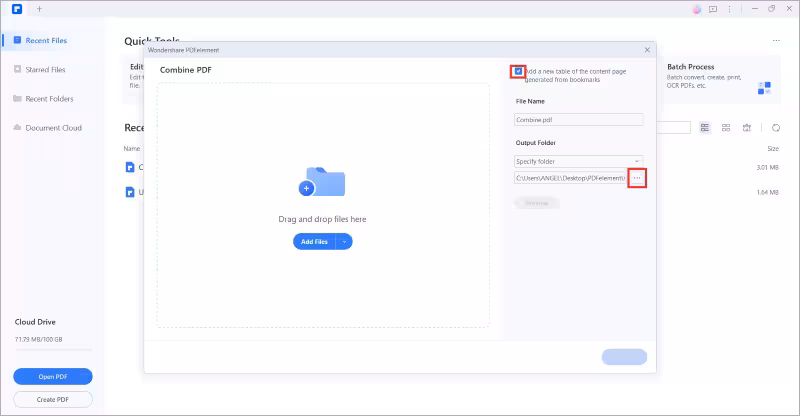800x416 pixels.
Task: Click the search field in recent files
Action: (x=673, y=128)
